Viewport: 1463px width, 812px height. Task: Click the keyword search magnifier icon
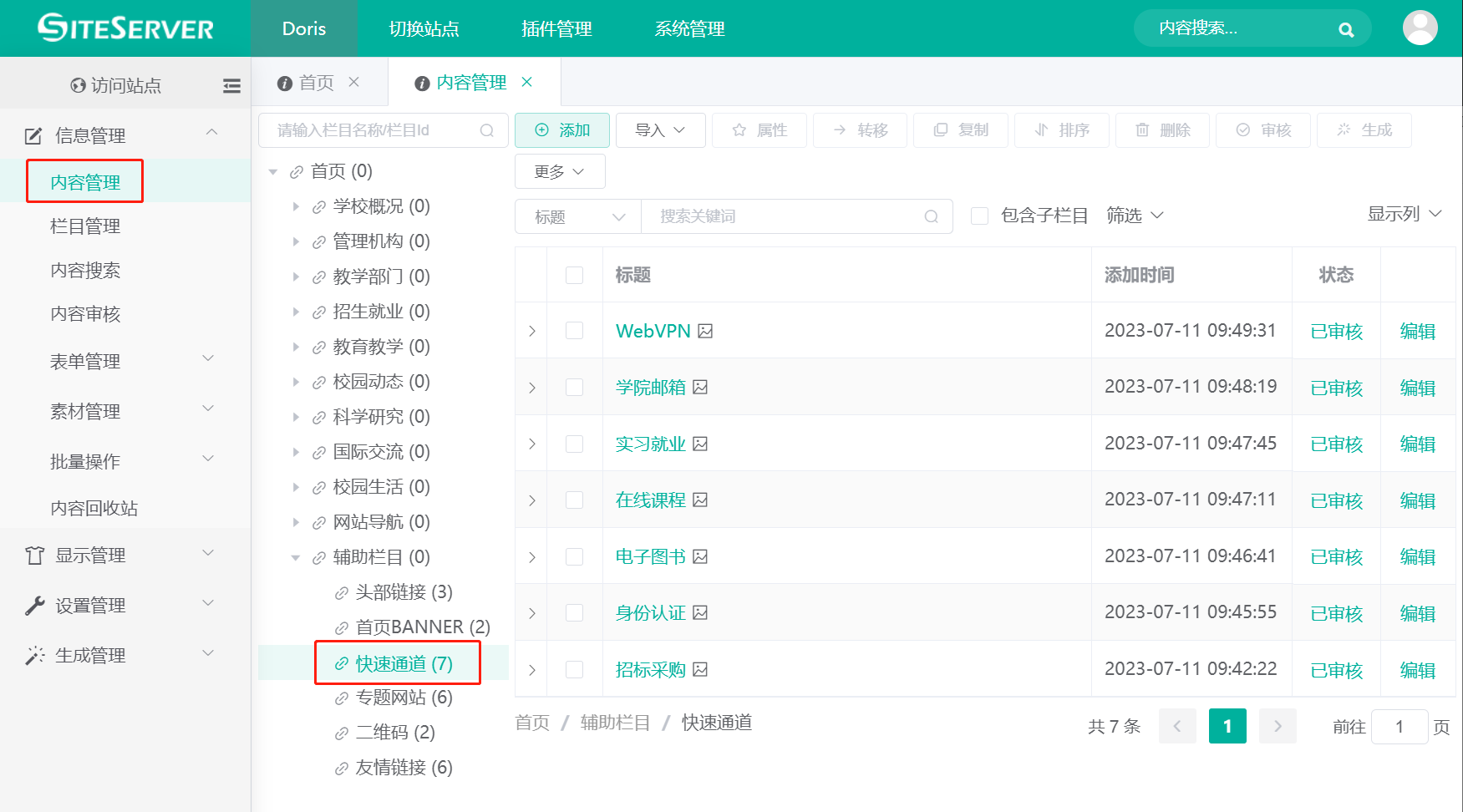[x=931, y=216]
